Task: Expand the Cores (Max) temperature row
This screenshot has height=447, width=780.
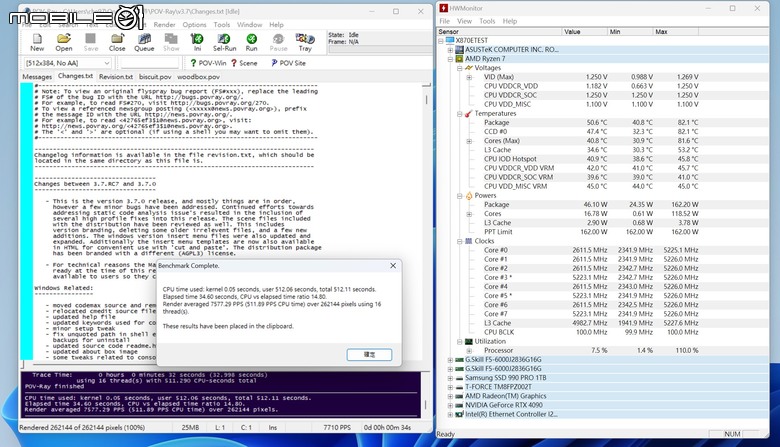Action: coord(469,141)
